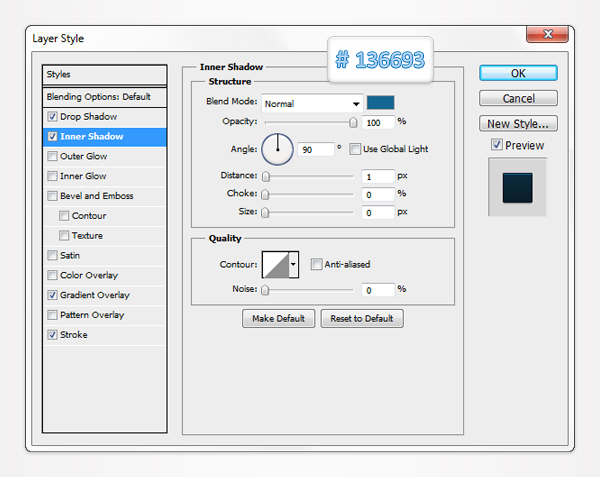Open the Blend Mode dropdown

312,103
